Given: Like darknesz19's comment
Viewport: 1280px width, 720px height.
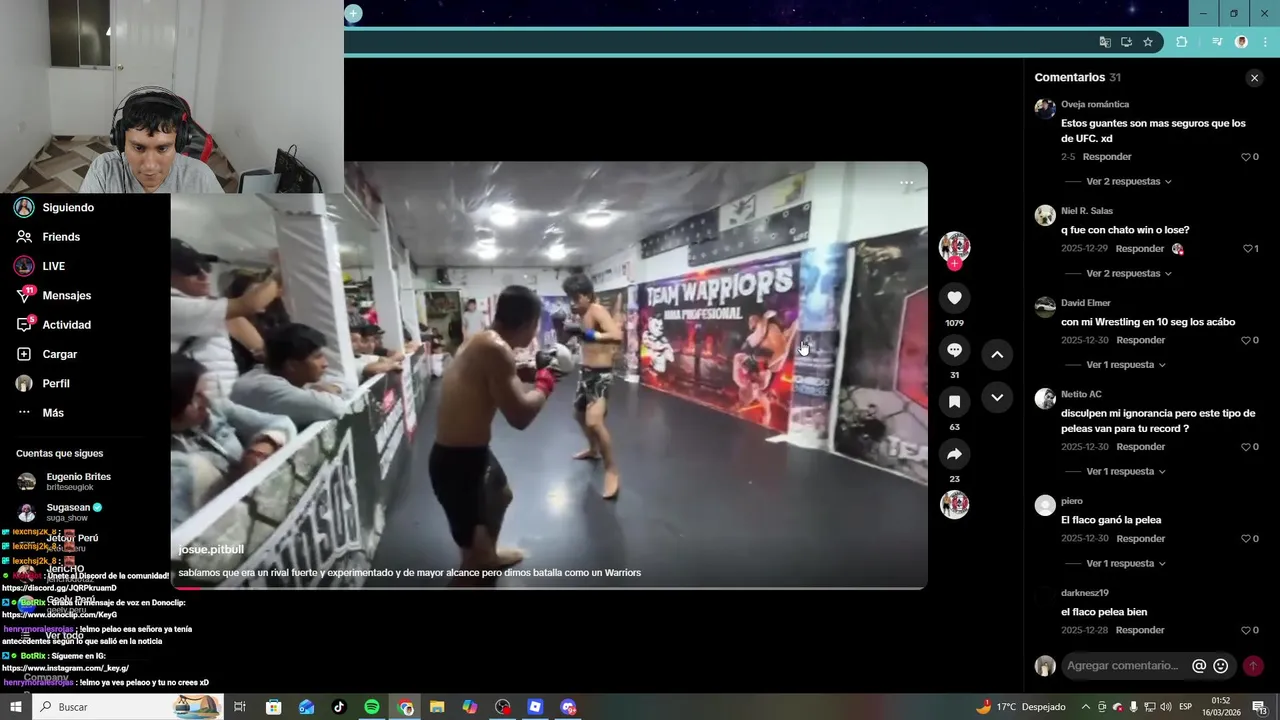Looking at the screenshot, I should 1246,631.
